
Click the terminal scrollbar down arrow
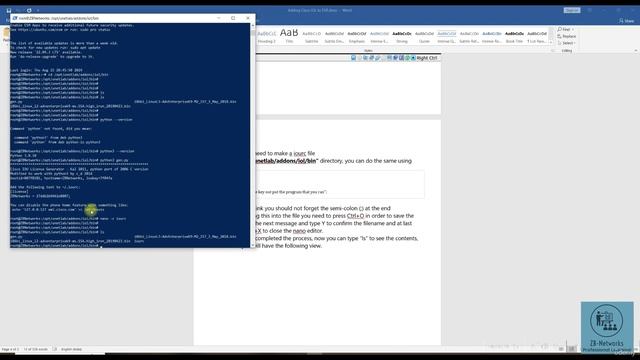pos(253,245)
